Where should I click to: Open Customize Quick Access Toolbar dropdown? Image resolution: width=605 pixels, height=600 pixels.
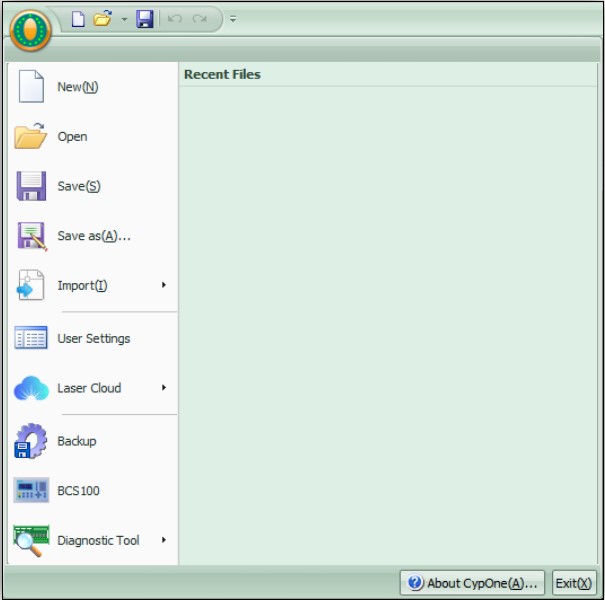[x=233, y=20]
